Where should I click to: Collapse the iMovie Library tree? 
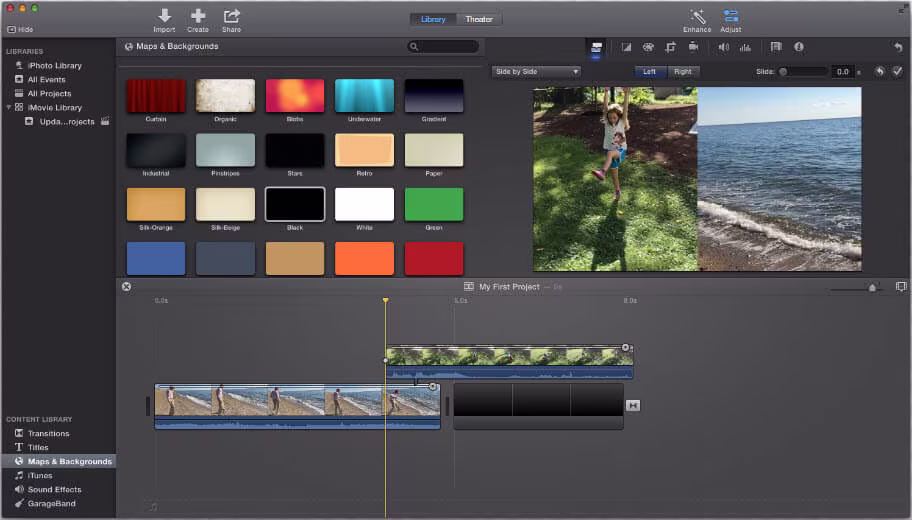[9, 108]
